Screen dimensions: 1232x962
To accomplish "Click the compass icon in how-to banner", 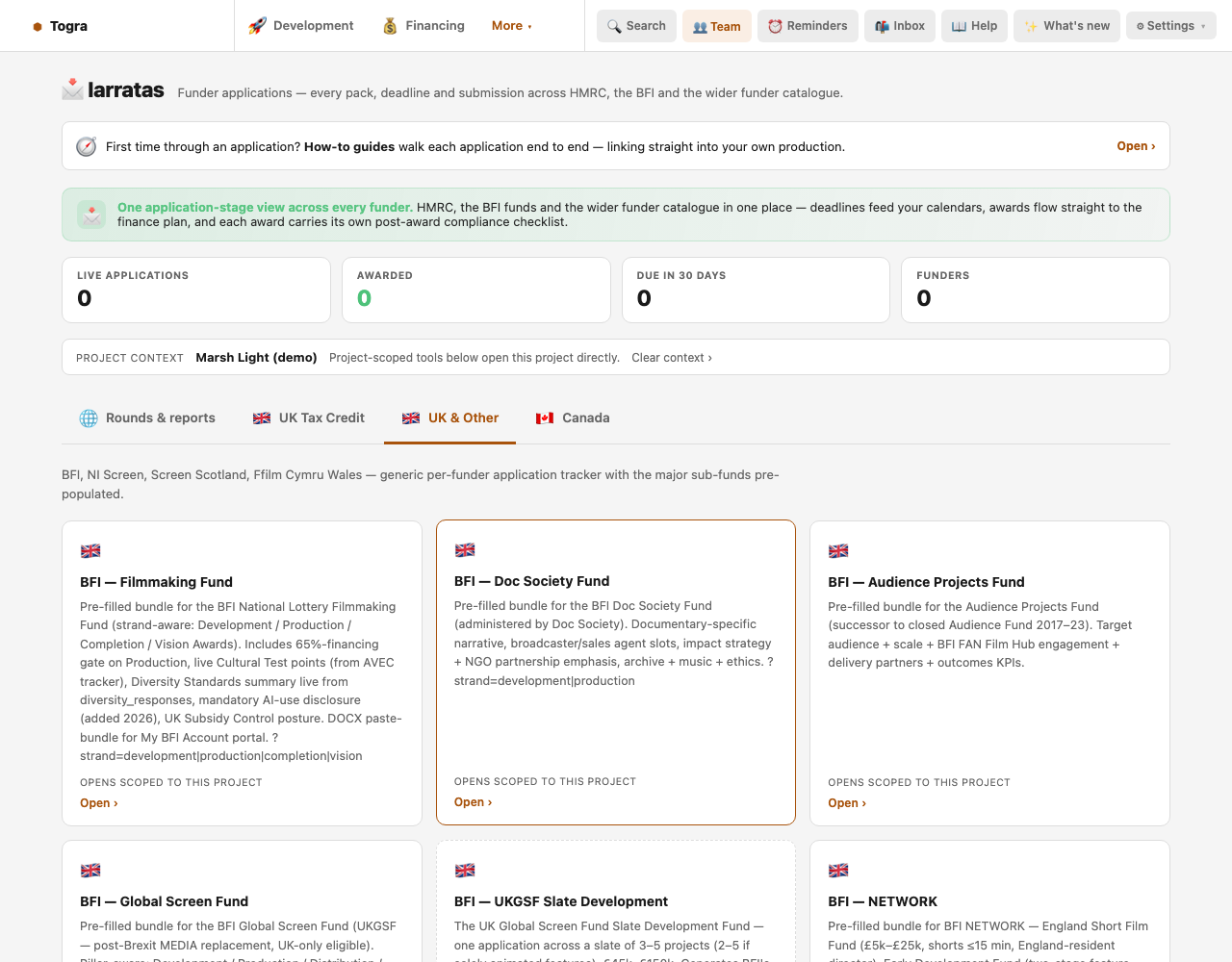I will click(87, 146).
